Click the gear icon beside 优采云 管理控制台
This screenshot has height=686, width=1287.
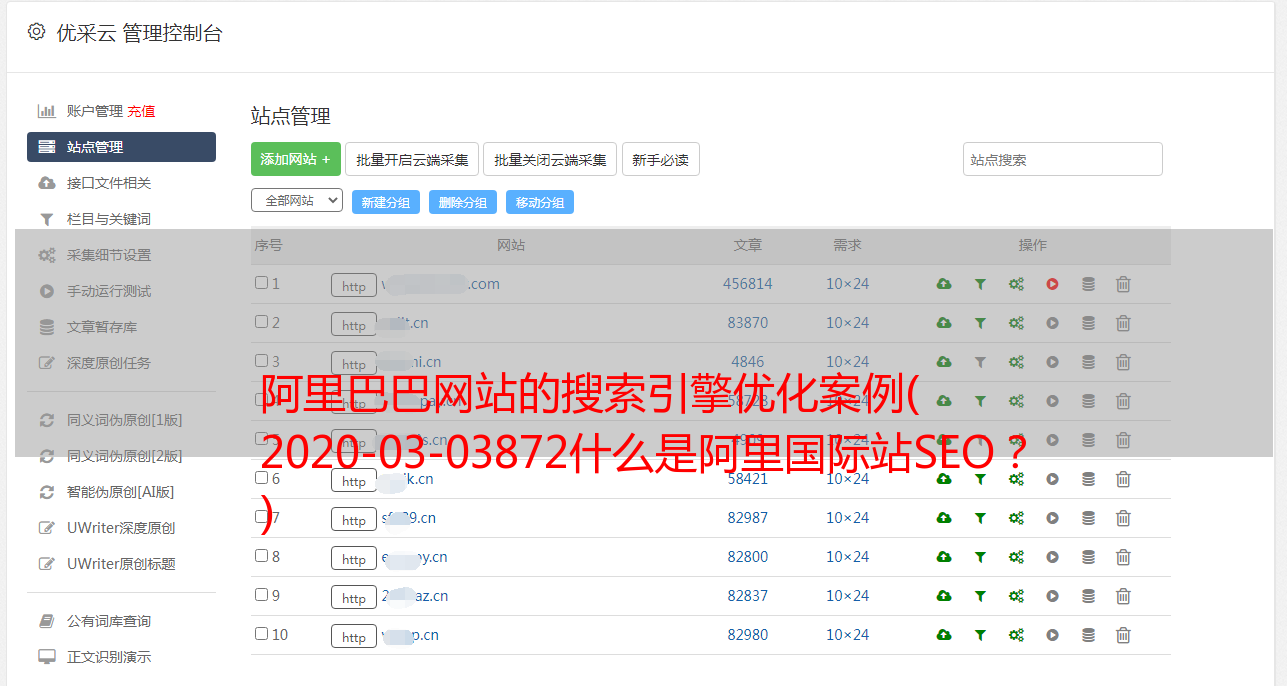37,32
